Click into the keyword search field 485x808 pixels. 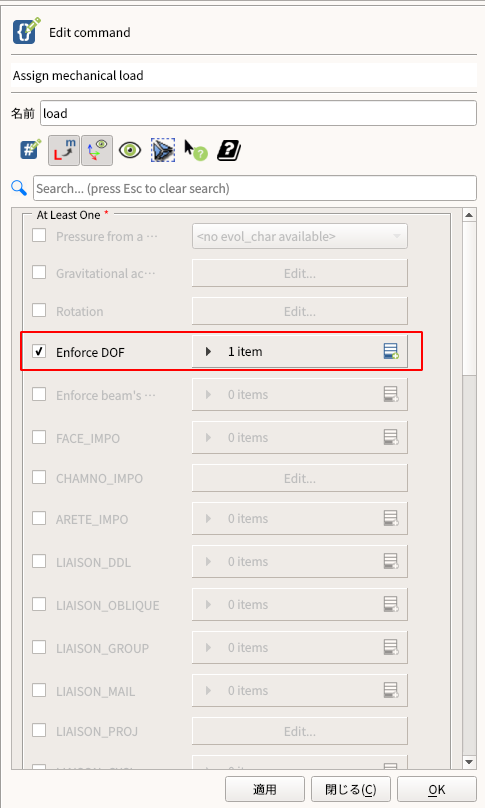[255, 188]
